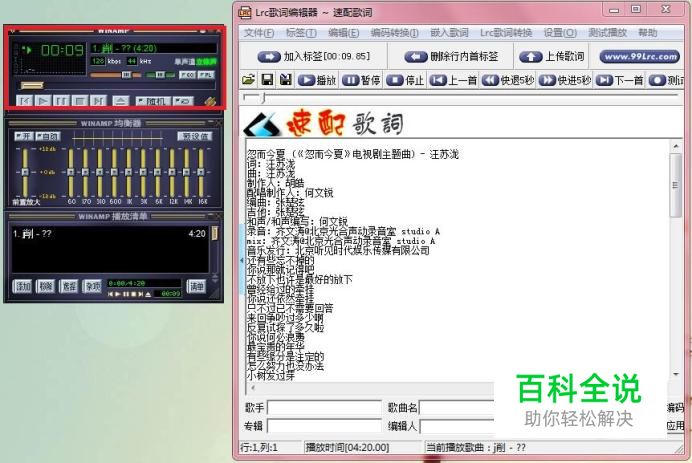
Task: Click the 加入标签 add tag button
Action: (x=314, y=56)
